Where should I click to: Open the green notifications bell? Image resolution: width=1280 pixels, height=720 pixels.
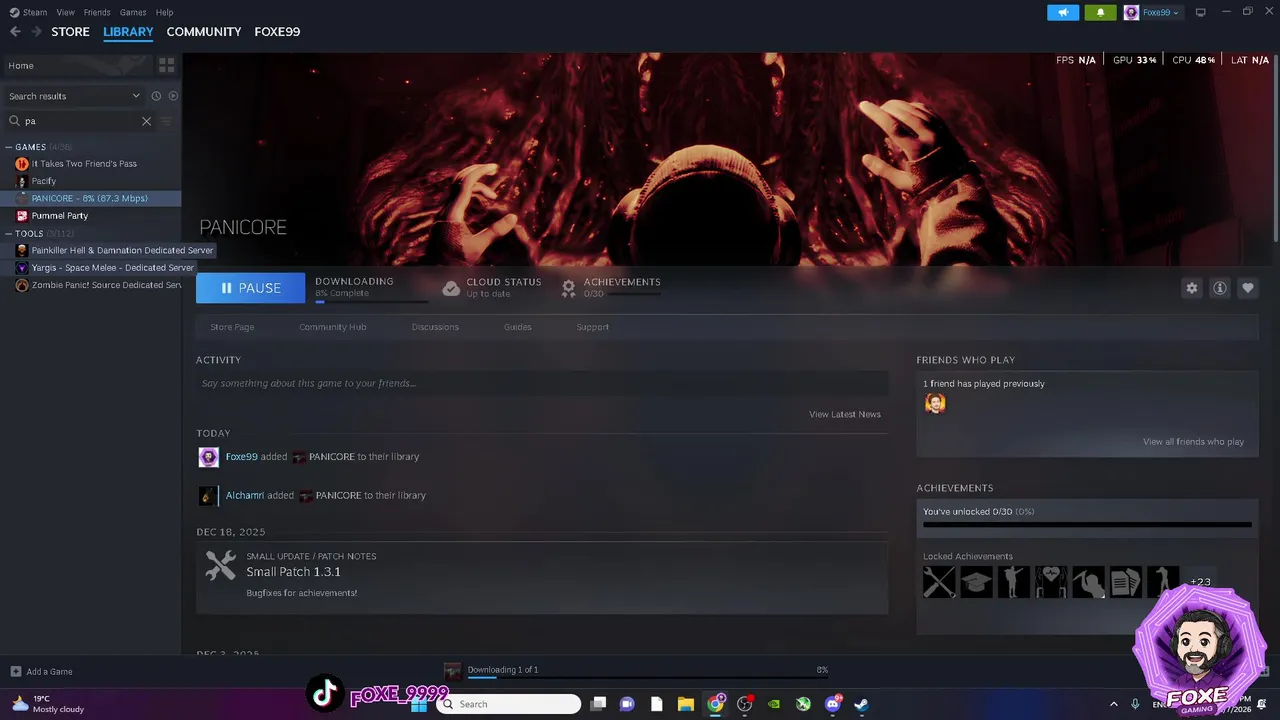click(x=1101, y=12)
